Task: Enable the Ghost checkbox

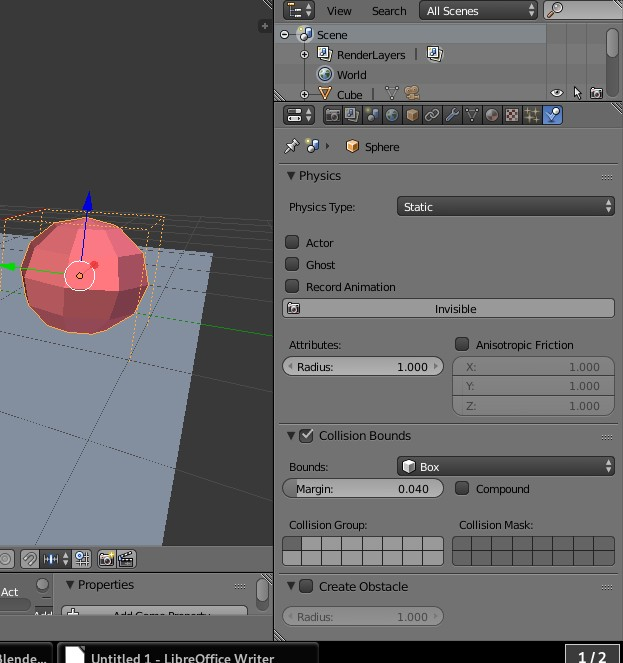Action: click(292, 264)
